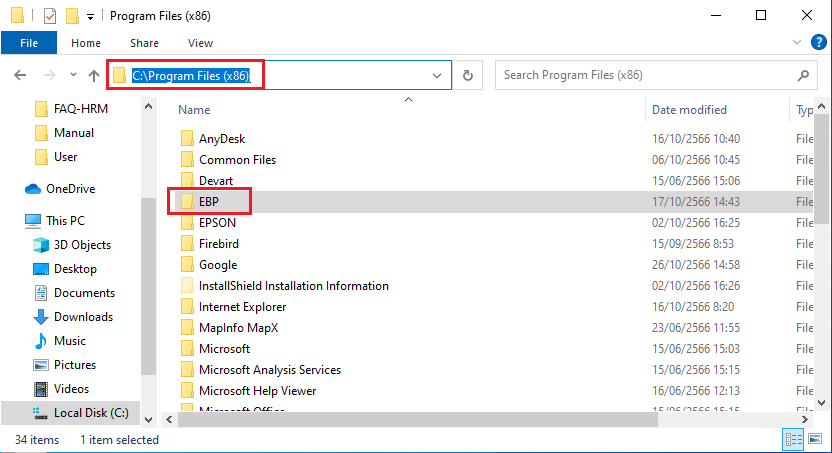Click the Back navigation arrow
The width and height of the screenshot is (832, 453).
[x=21, y=75]
